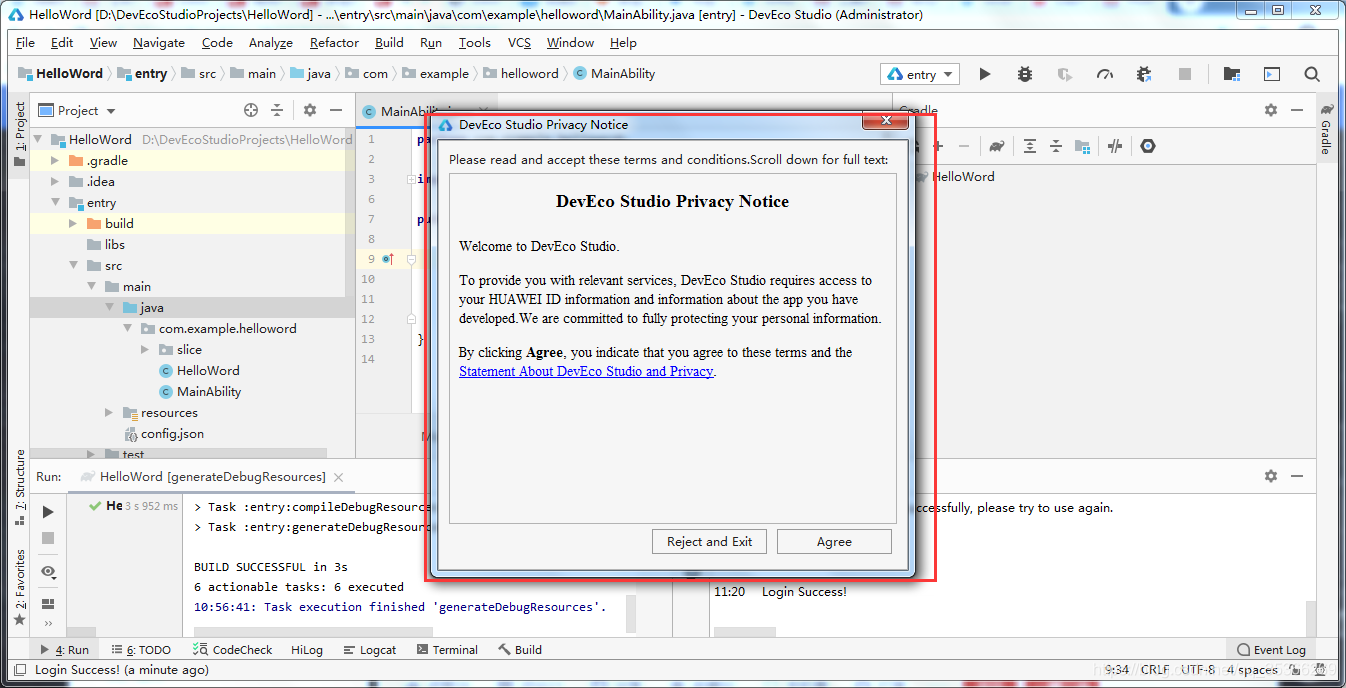
Task: Stop the running task in Run panel
Action: coord(48,538)
